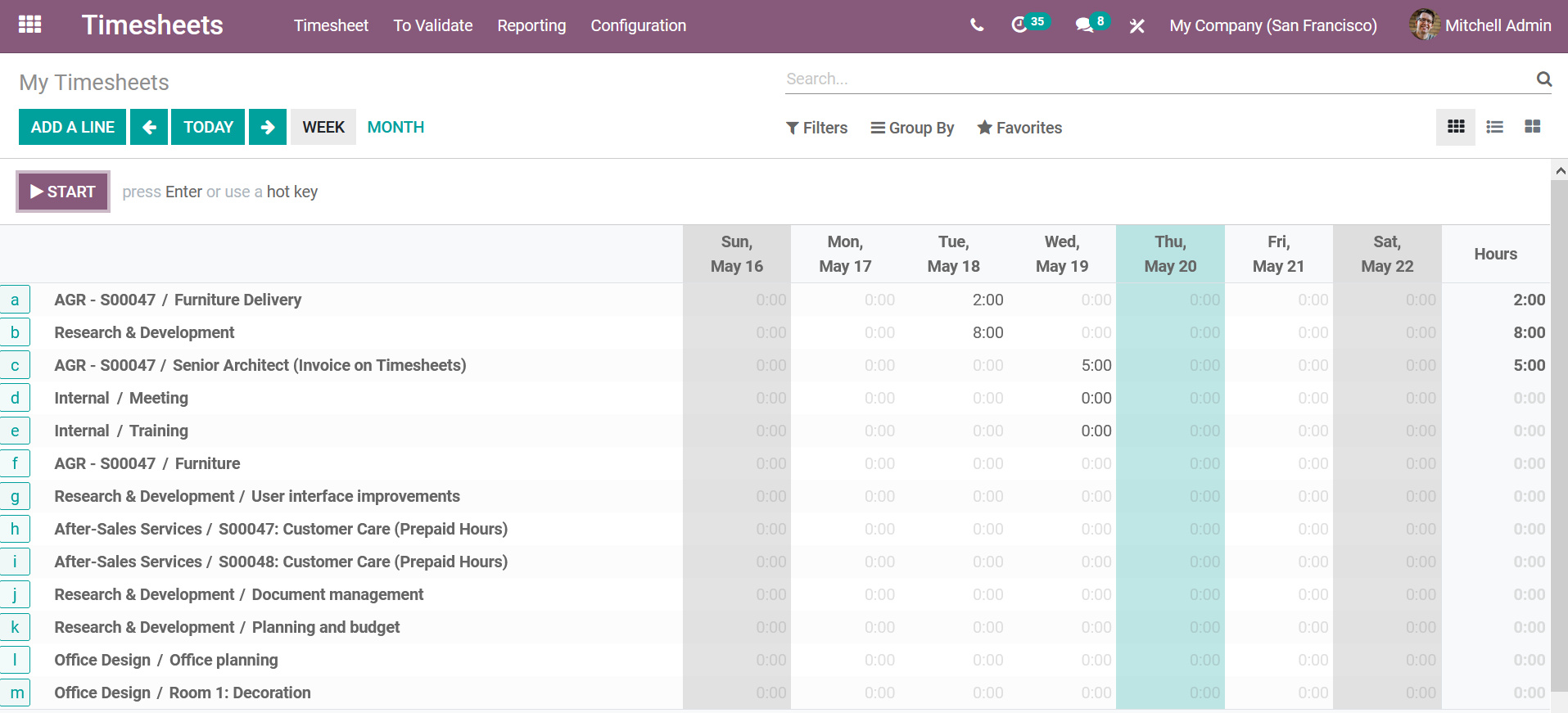This screenshot has height=713, width=1568.
Task: Open activities clock icon with 35 badge
Action: [x=1029, y=24]
